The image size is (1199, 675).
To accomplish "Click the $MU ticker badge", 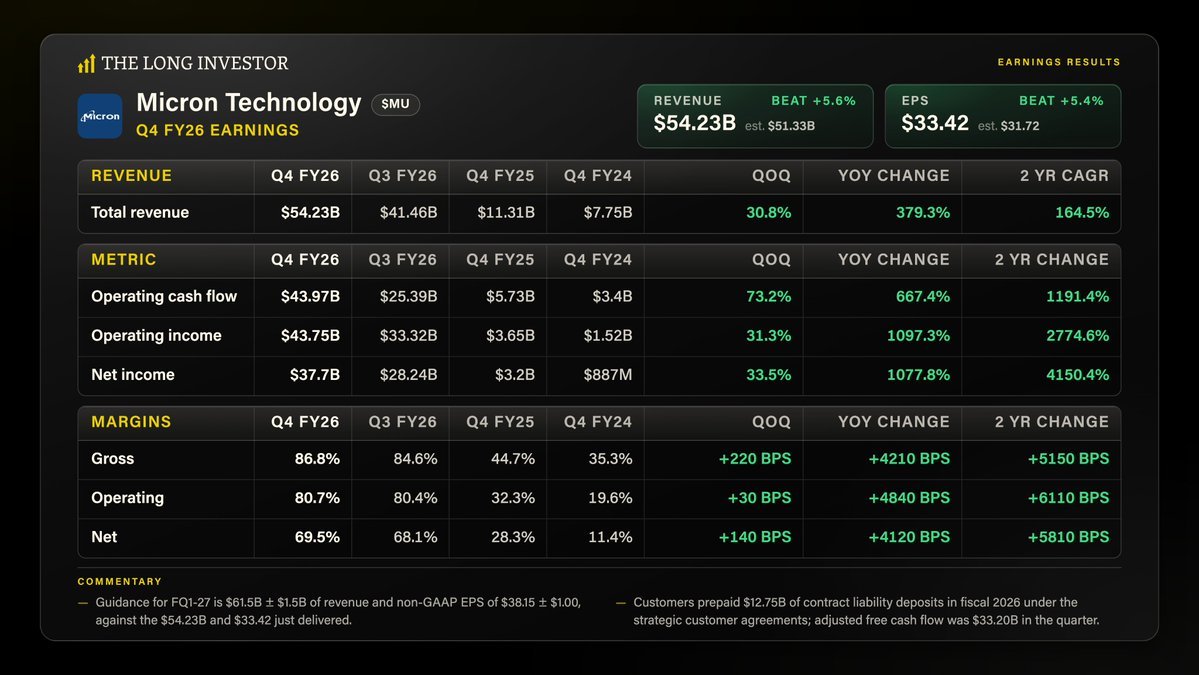I will [395, 104].
